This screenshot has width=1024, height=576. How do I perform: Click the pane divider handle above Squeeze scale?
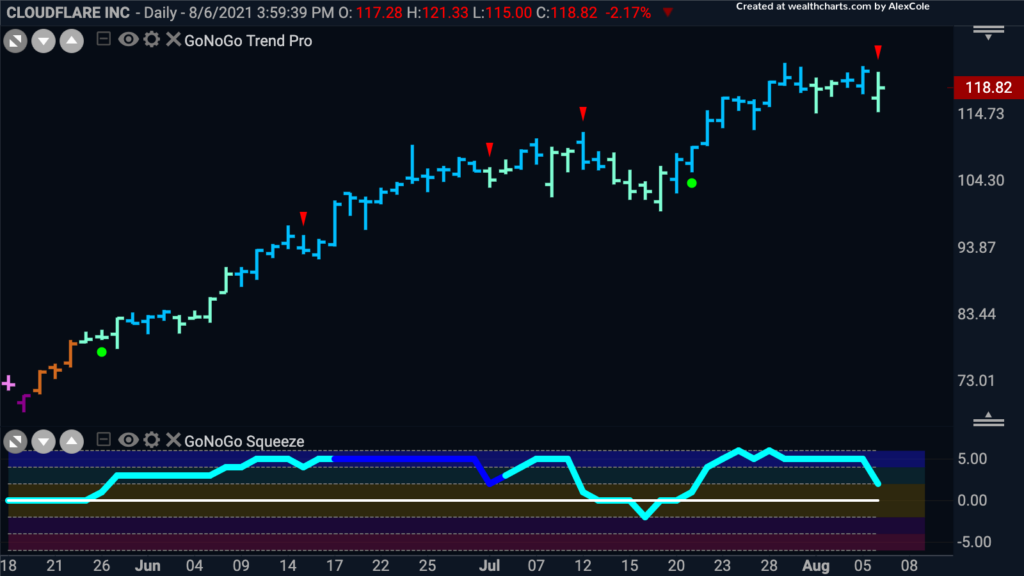(x=988, y=419)
